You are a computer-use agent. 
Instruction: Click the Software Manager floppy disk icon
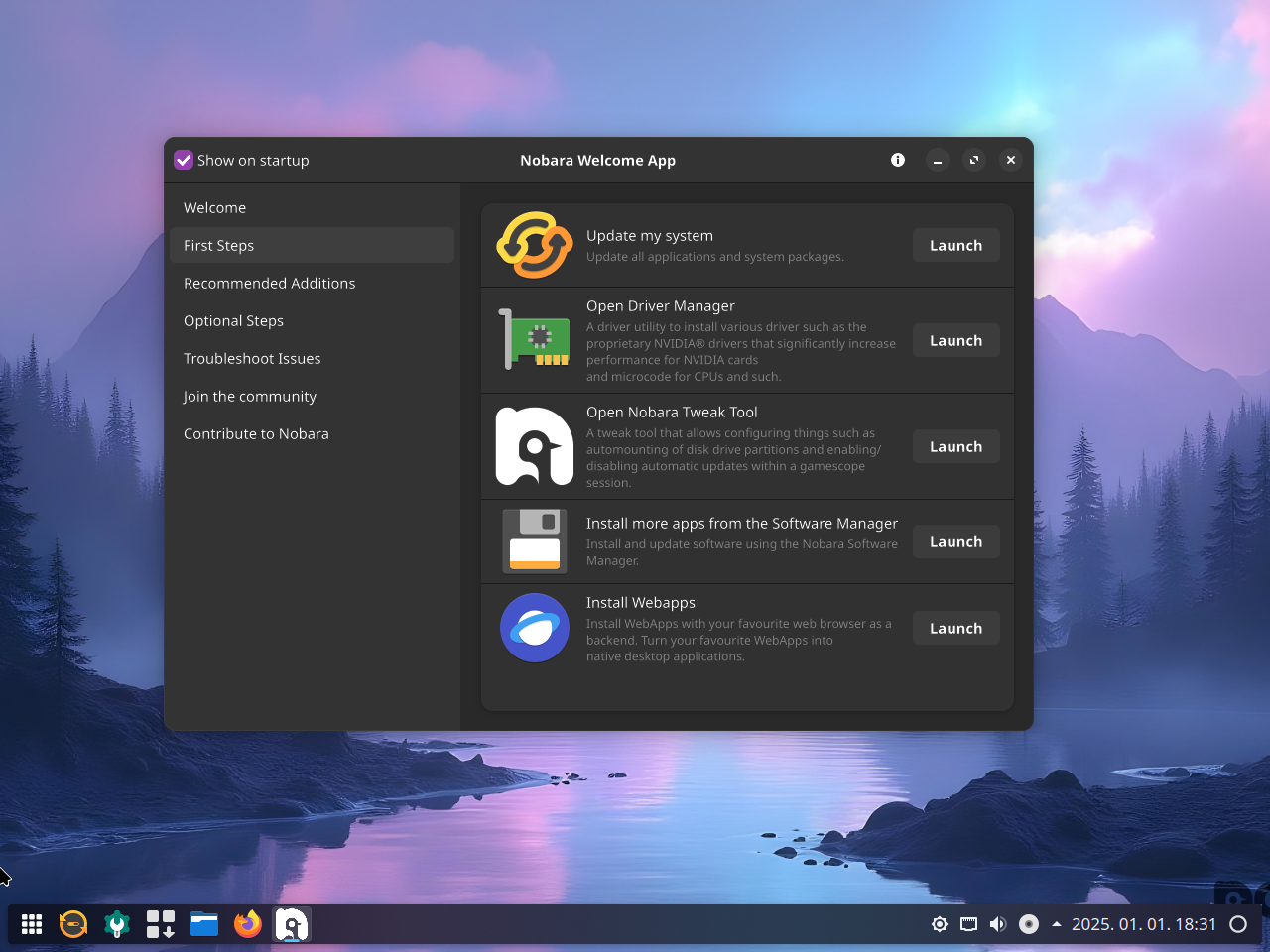535,541
